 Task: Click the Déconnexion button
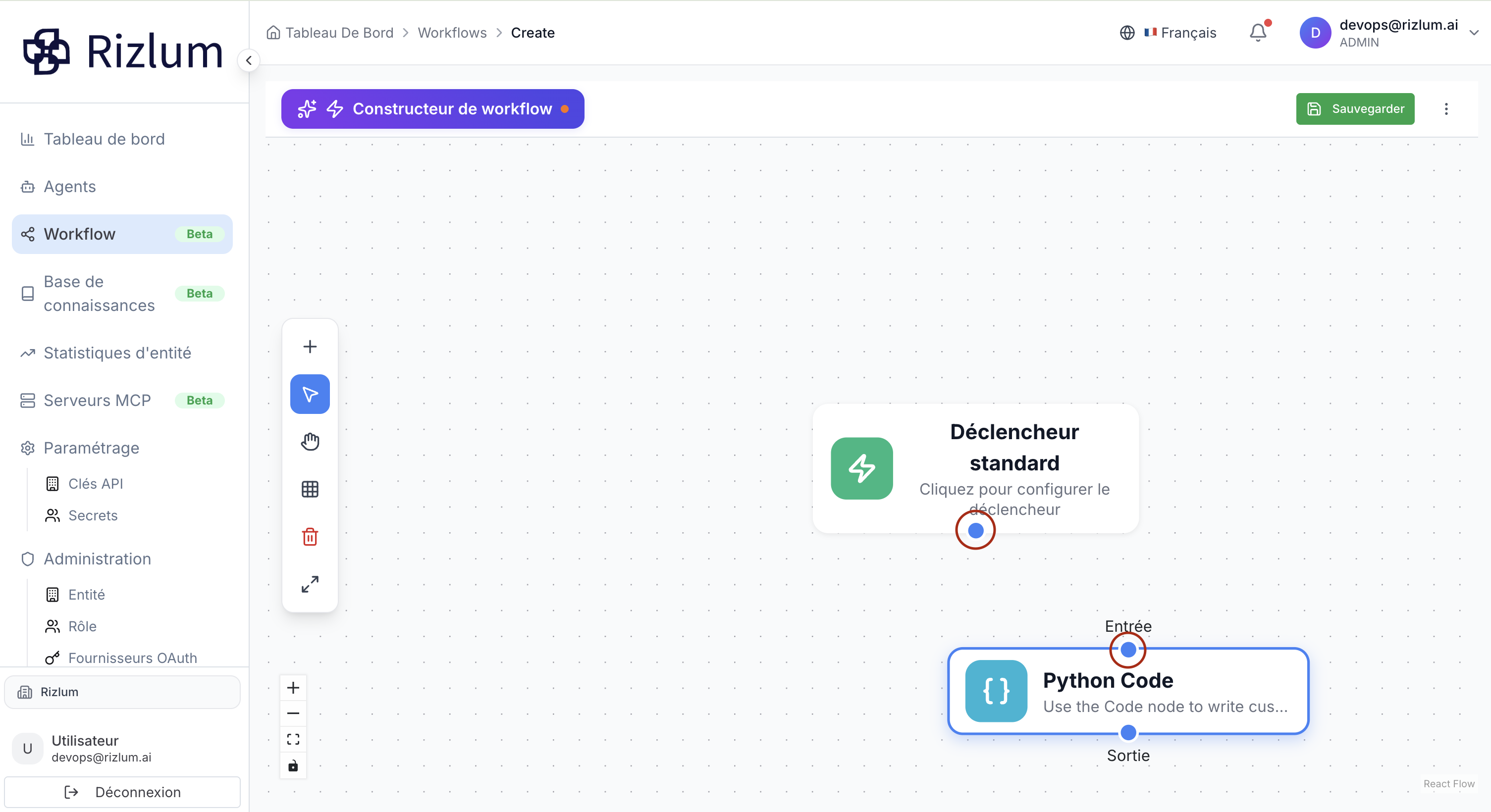(x=122, y=792)
